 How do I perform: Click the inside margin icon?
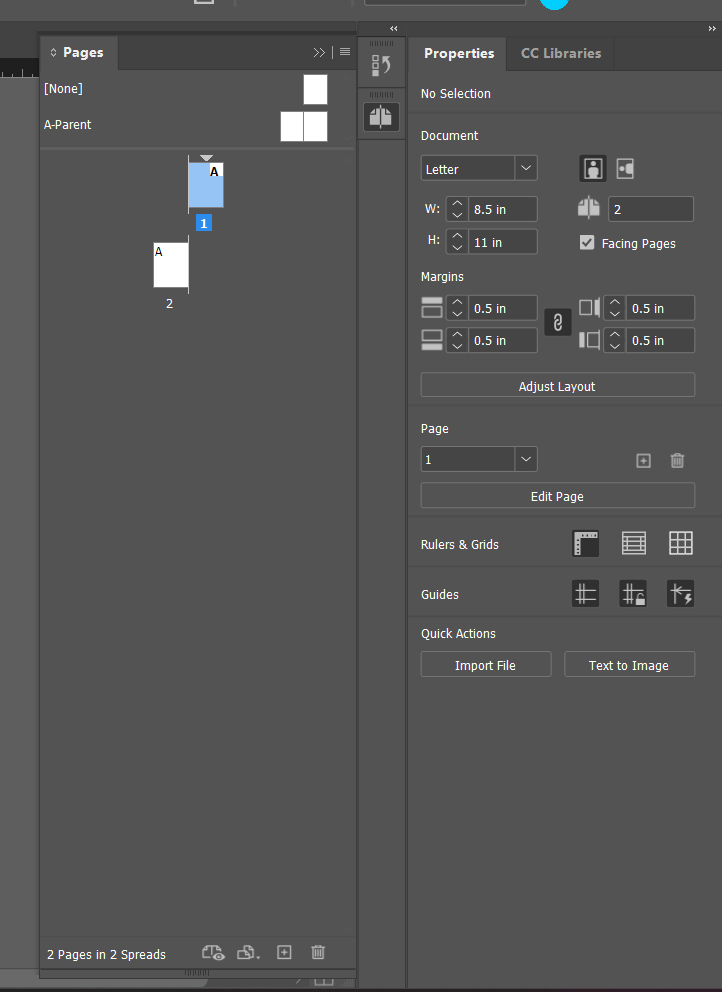click(589, 307)
